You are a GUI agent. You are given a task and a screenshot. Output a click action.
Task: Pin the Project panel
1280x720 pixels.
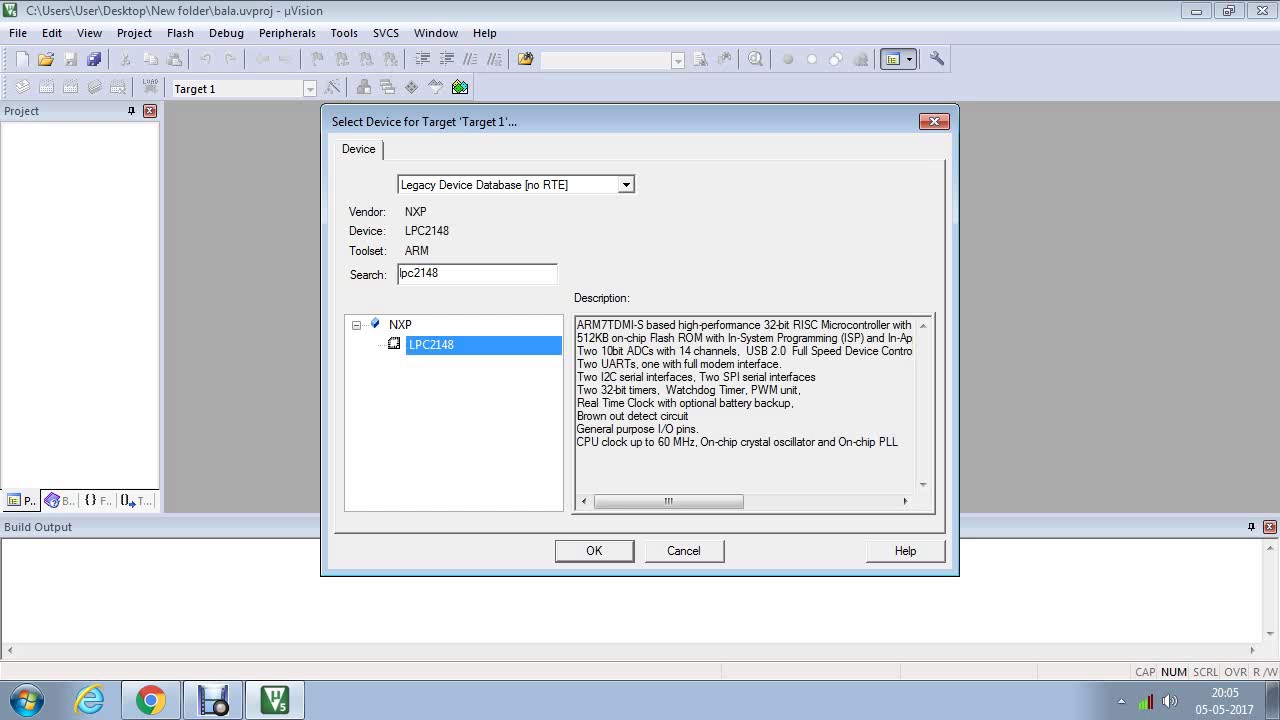[x=131, y=111]
